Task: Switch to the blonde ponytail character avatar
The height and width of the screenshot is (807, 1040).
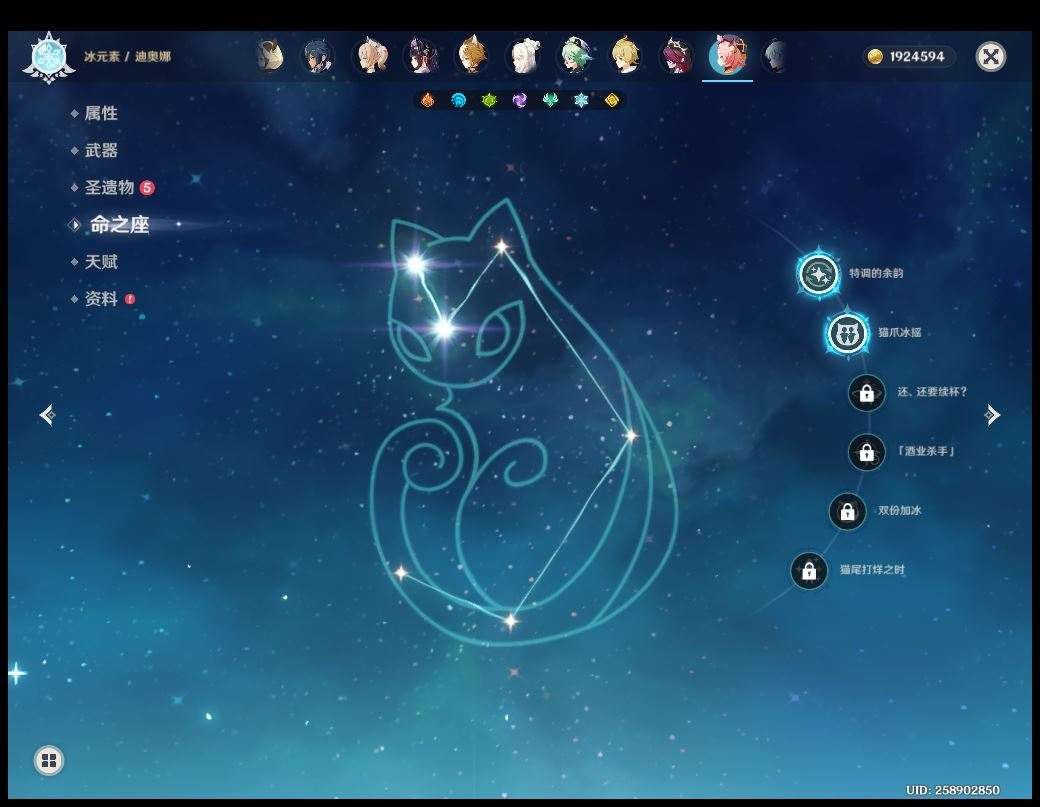Action: [371, 56]
